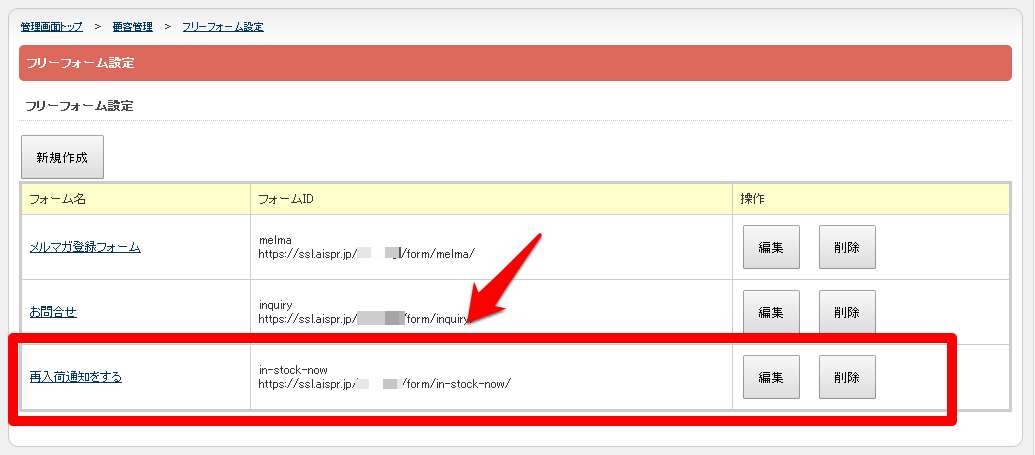Go to 顧客管理 in the breadcrumb
The width and height of the screenshot is (1035, 455).
tap(133, 27)
